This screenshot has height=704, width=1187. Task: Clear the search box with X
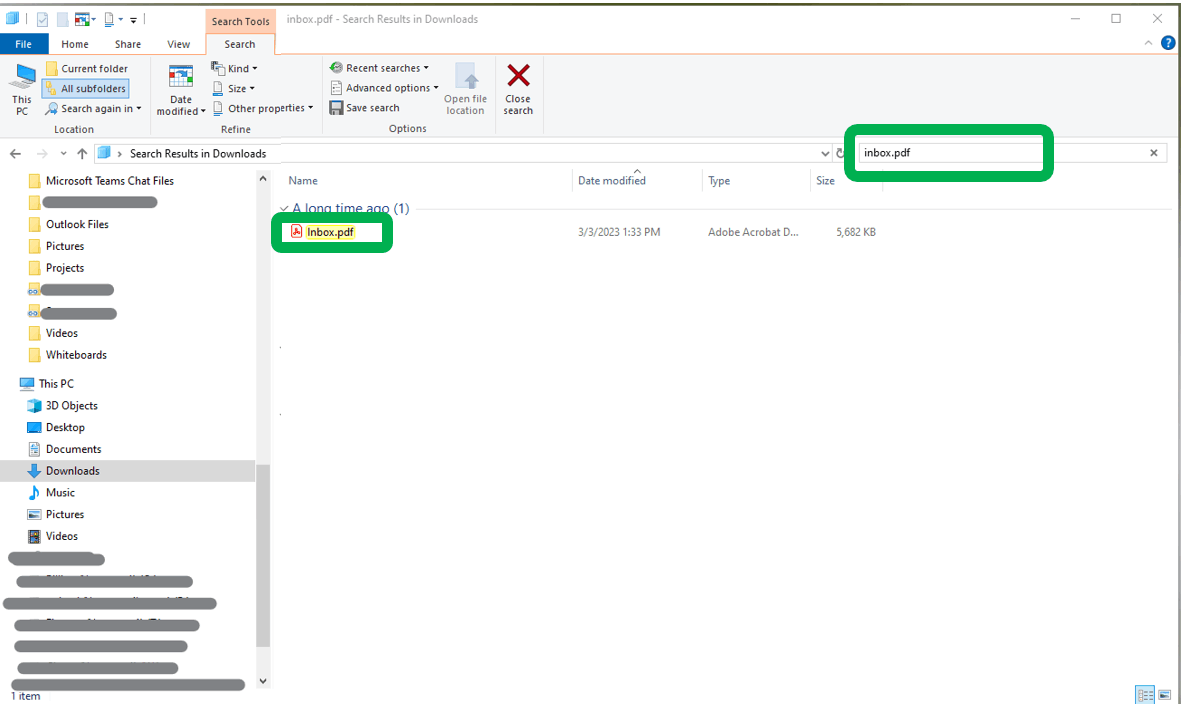[1154, 153]
